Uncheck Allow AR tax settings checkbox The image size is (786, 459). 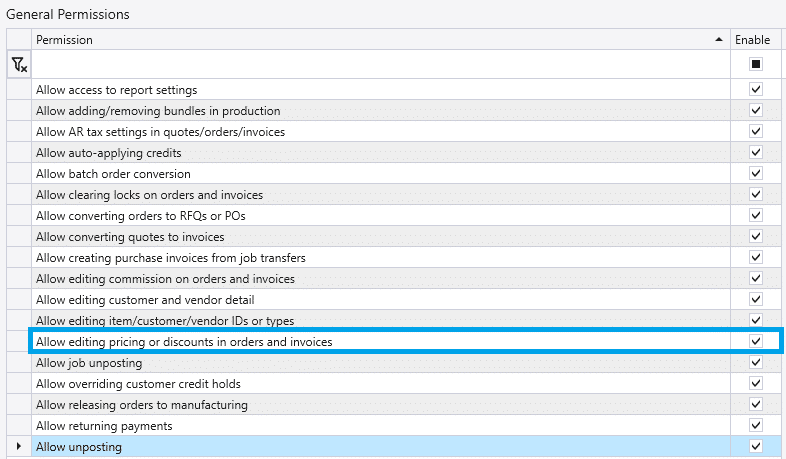(x=756, y=132)
